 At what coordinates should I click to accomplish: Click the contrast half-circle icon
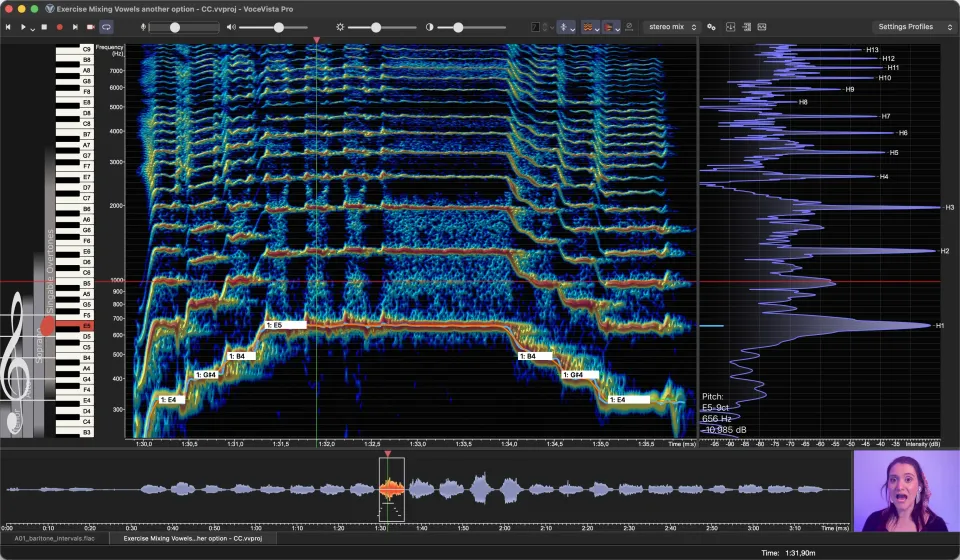tap(429, 27)
